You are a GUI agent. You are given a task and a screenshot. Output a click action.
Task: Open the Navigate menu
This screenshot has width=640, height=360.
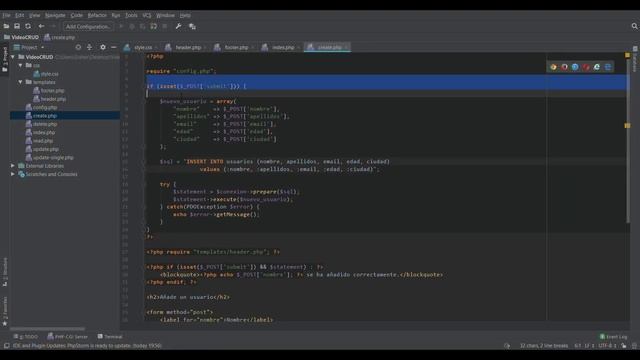click(x=55, y=15)
